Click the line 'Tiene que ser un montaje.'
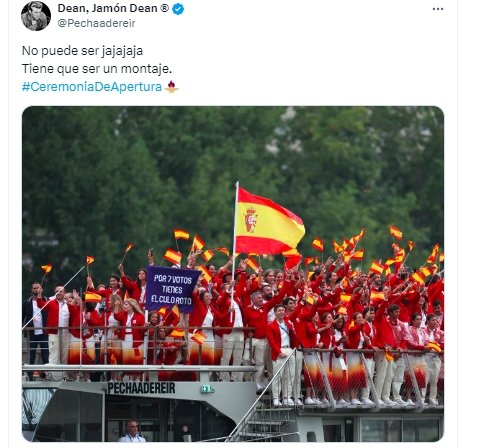 point(97,69)
